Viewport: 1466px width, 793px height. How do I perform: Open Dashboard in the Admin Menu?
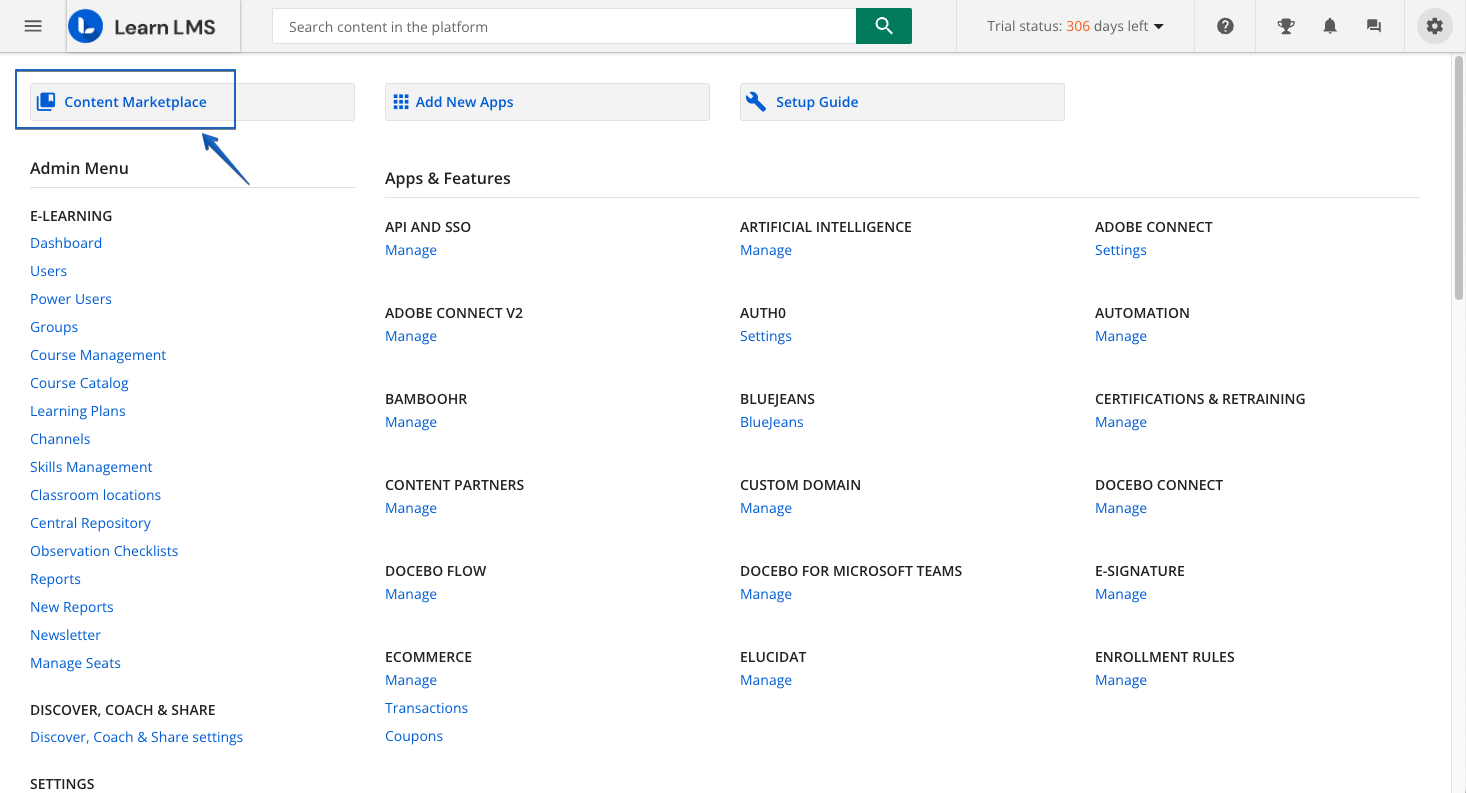coord(66,243)
